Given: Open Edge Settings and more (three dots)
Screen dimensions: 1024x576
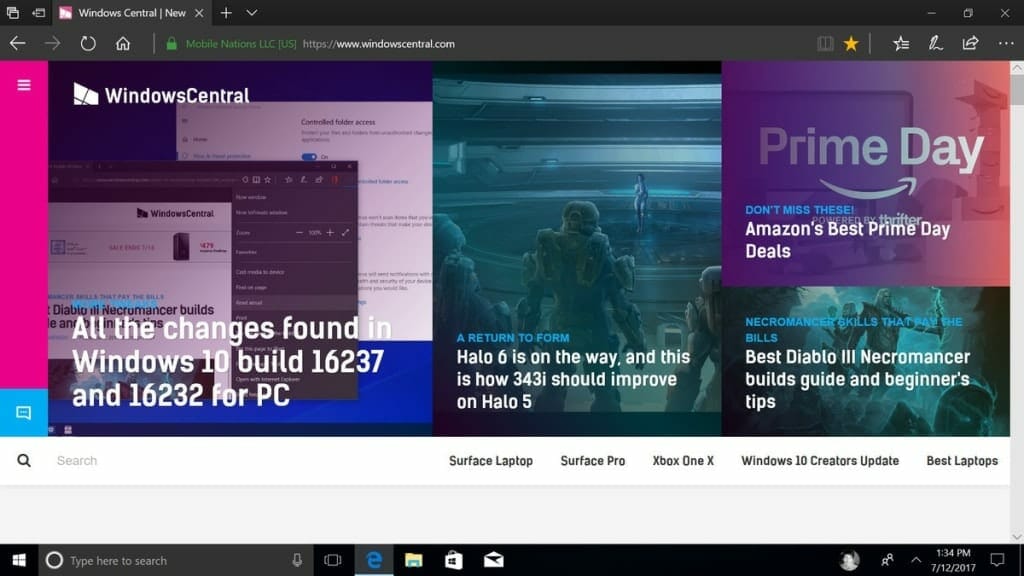Looking at the screenshot, I should pyautogui.click(x=1005, y=44).
